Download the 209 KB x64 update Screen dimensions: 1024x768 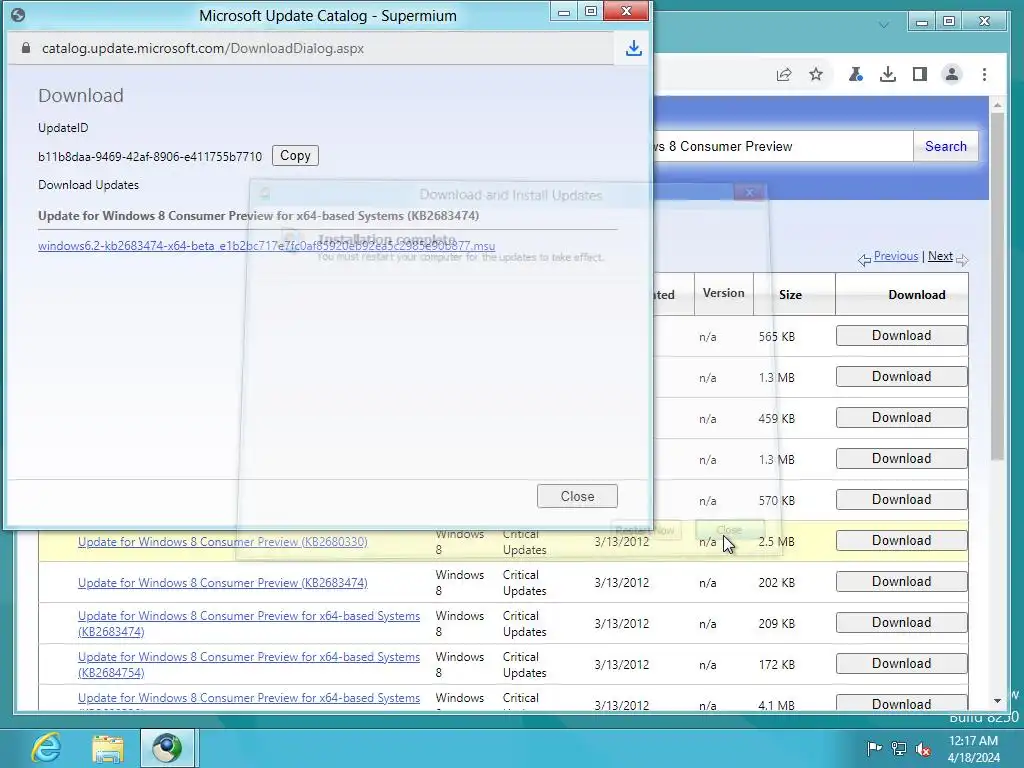tap(902, 623)
